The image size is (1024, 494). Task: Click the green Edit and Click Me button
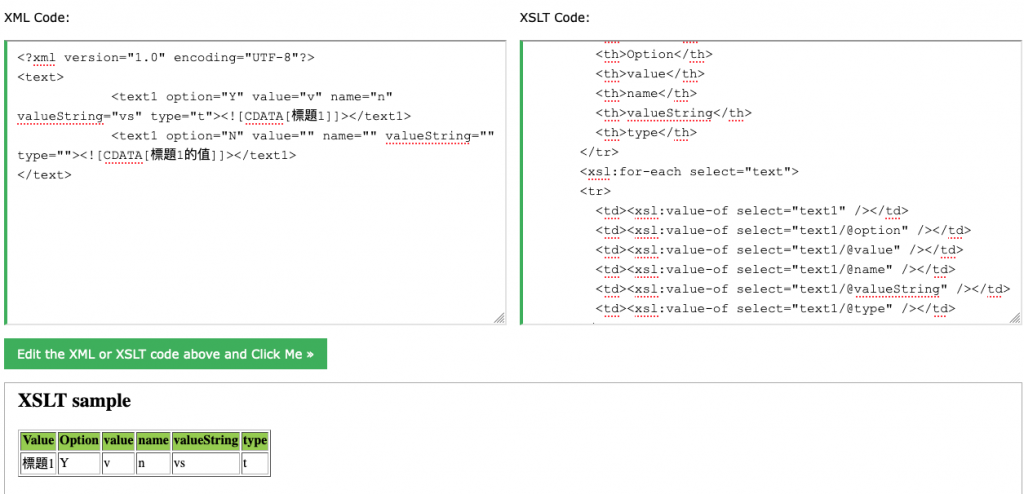point(165,354)
